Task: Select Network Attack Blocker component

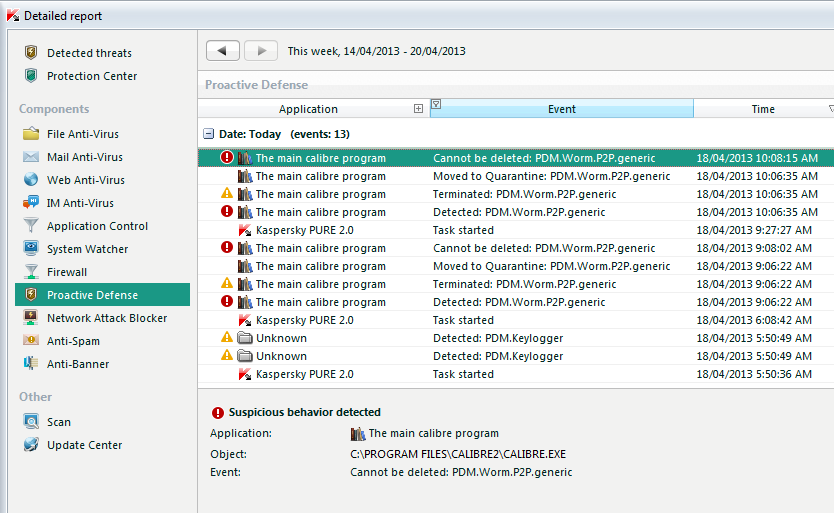Action: [x=107, y=318]
